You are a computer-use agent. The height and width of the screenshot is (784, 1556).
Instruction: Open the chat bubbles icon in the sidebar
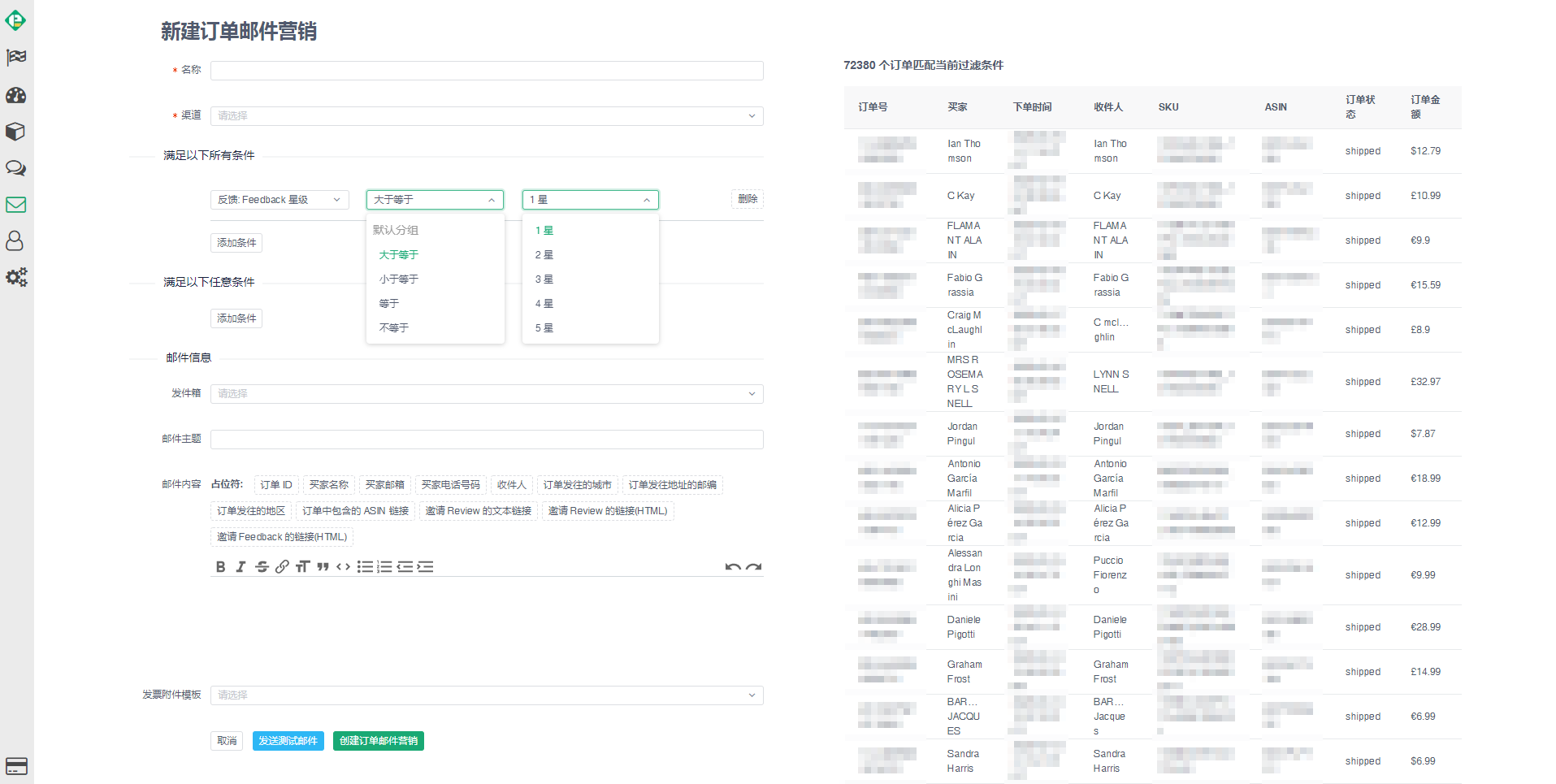(16, 168)
